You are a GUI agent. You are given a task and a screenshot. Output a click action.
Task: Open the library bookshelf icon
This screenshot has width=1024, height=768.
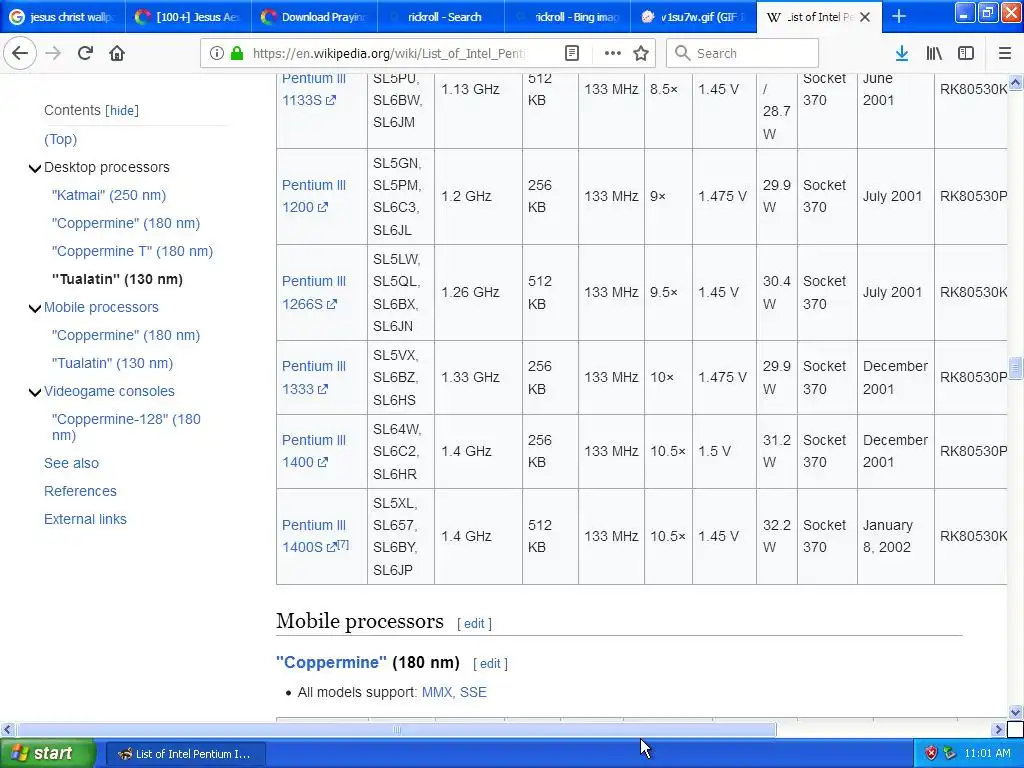pyautogui.click(x=934, y=54)
